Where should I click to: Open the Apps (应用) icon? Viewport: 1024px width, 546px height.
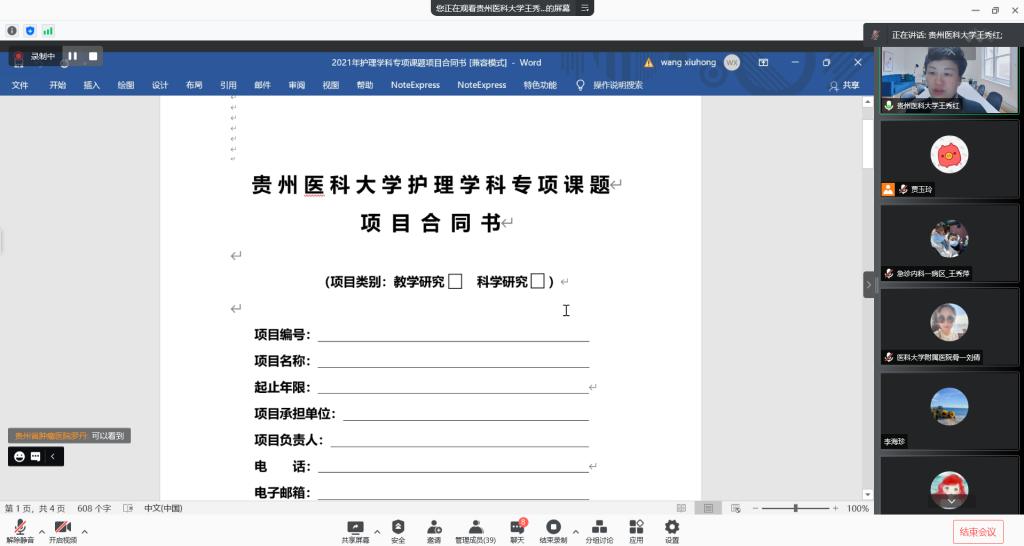coord(636,527)
